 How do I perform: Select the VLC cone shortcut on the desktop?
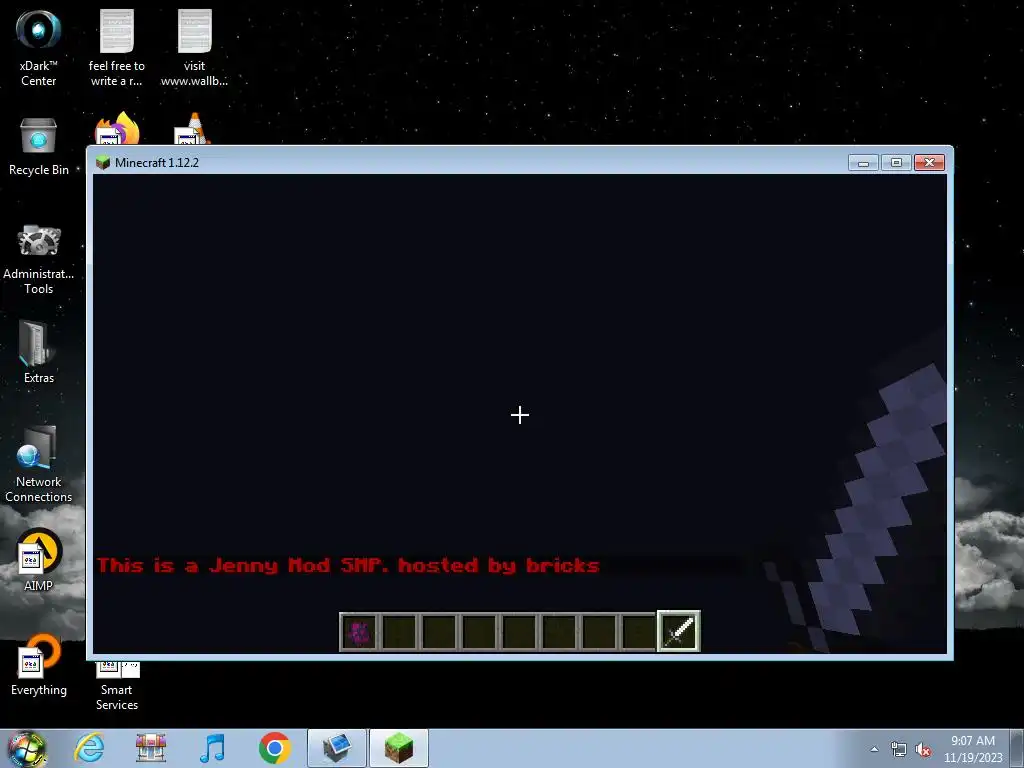click(192, 129)
